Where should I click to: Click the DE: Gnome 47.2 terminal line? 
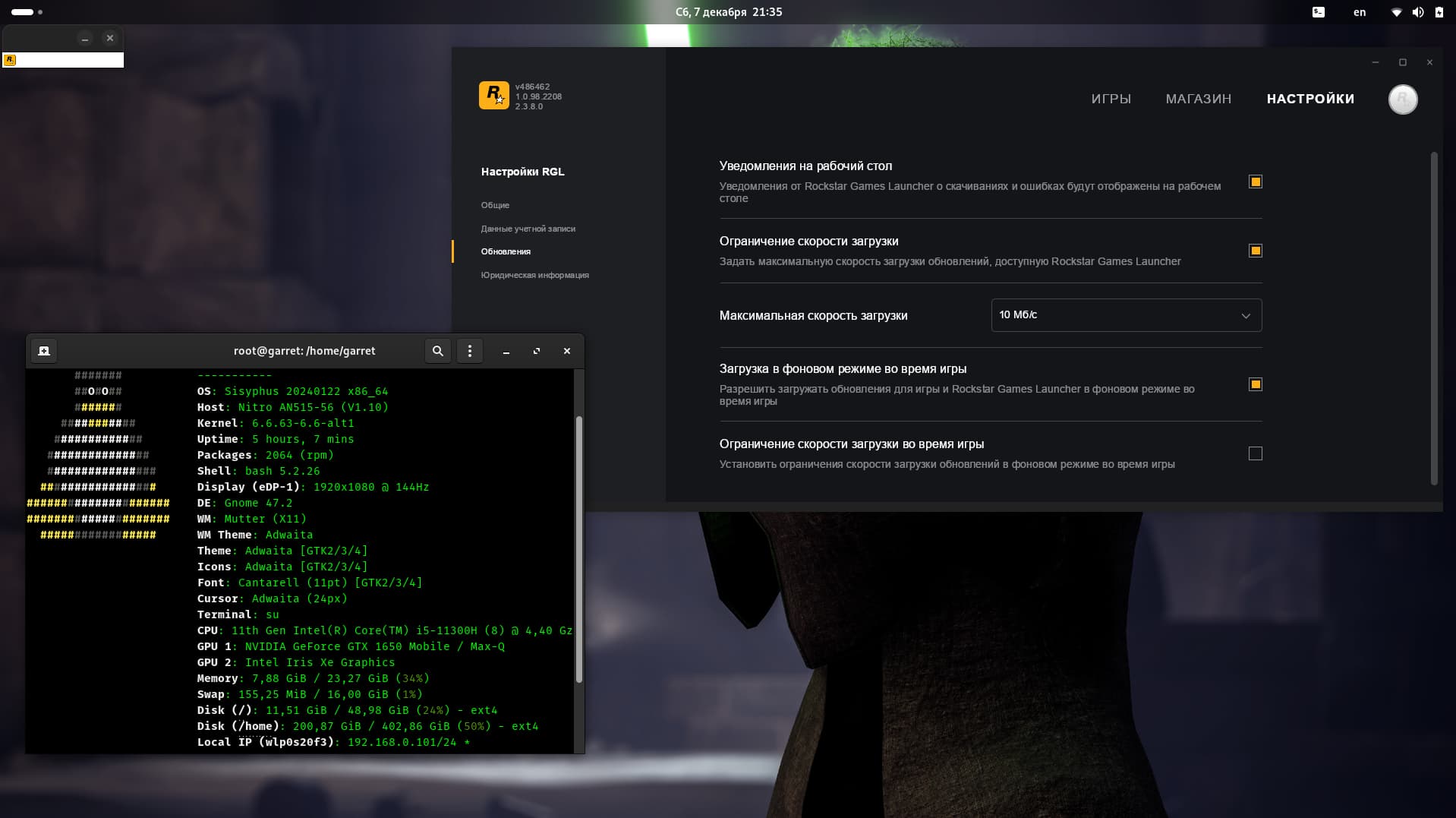244,503
